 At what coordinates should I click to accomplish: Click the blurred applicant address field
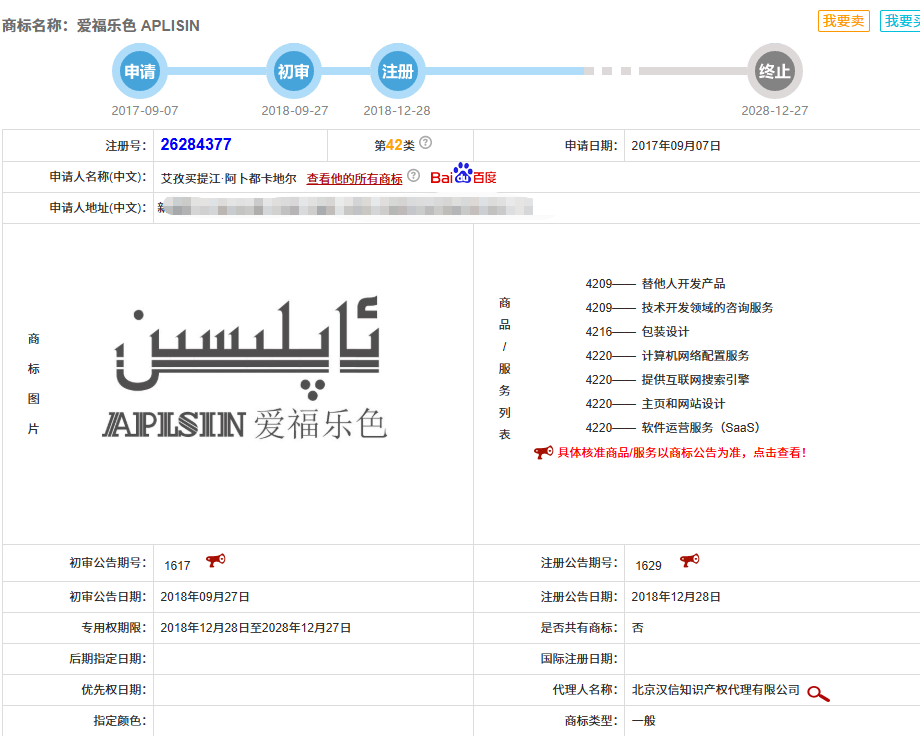point(346,207)
